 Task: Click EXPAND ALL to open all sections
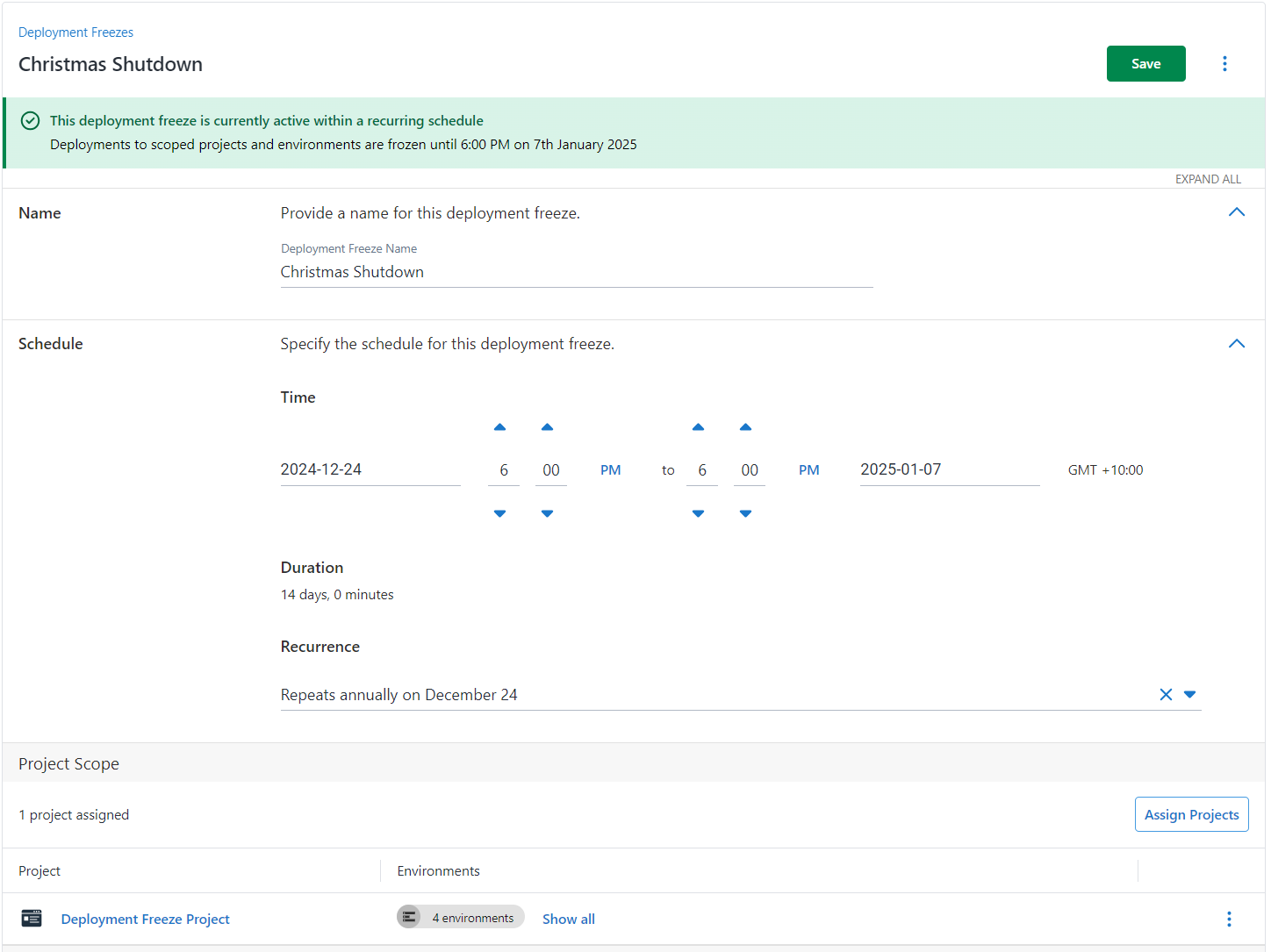coord(1208,179)
